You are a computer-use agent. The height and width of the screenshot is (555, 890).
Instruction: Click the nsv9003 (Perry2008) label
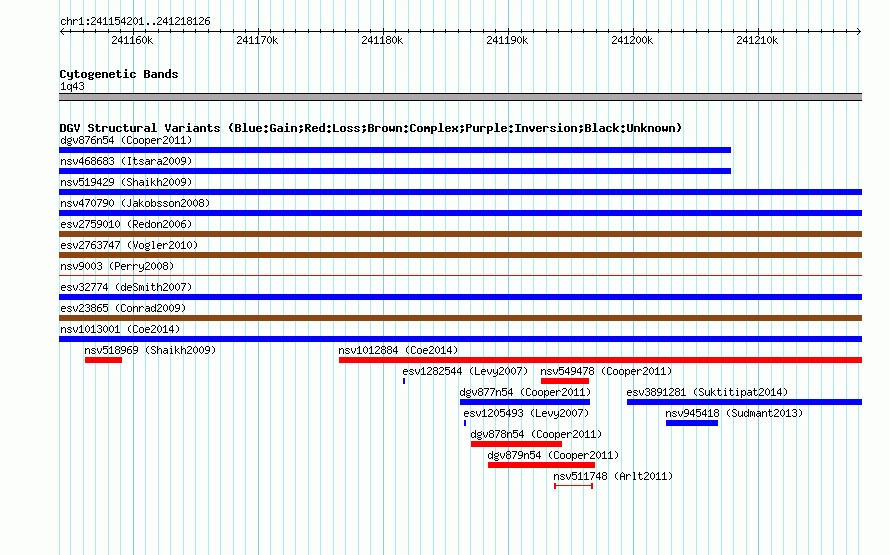tap(117, 266)
